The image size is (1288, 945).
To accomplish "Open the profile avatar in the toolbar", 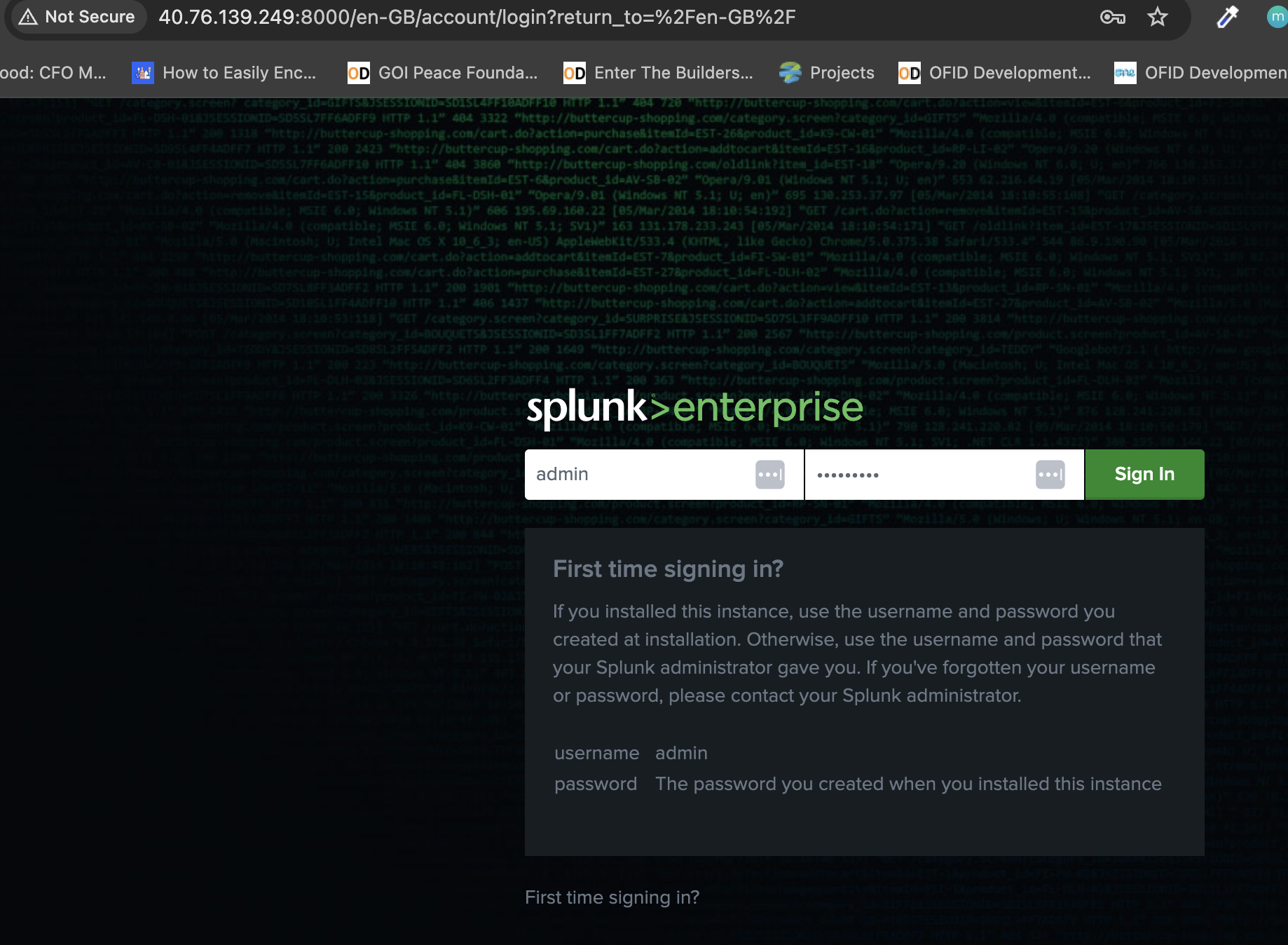I will pos(1277,17).
